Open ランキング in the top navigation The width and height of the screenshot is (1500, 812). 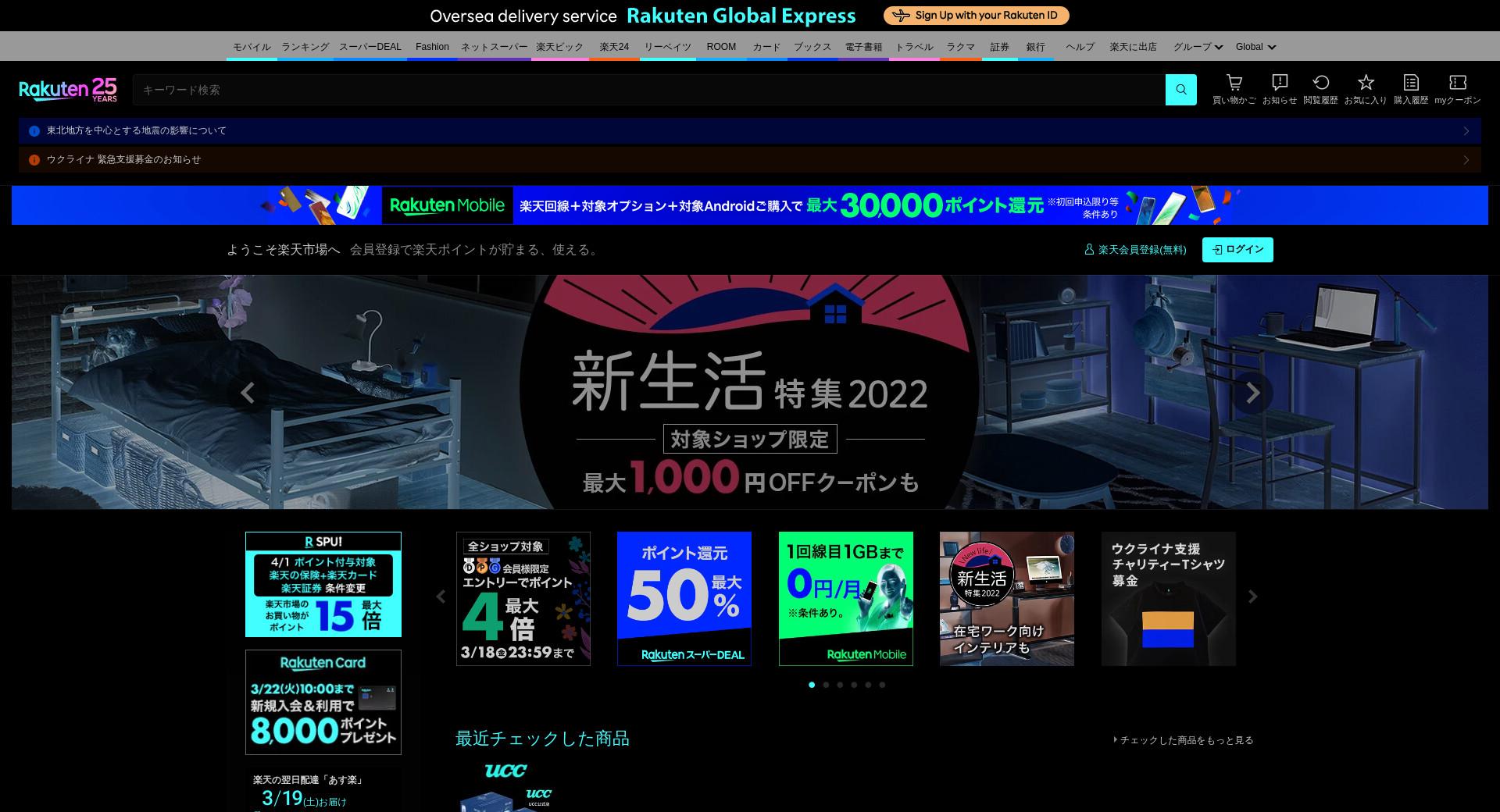(x=305, y=47)
